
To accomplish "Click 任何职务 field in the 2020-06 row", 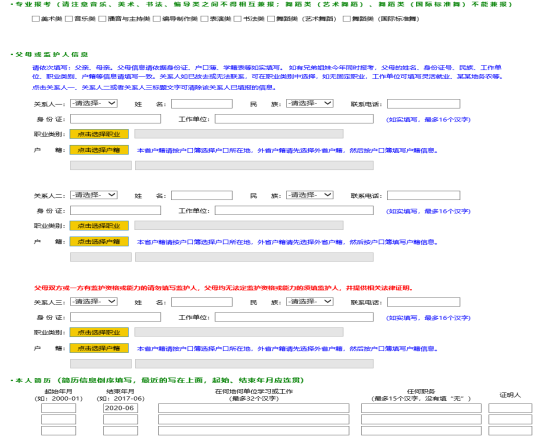I will [x=421, y=408].
